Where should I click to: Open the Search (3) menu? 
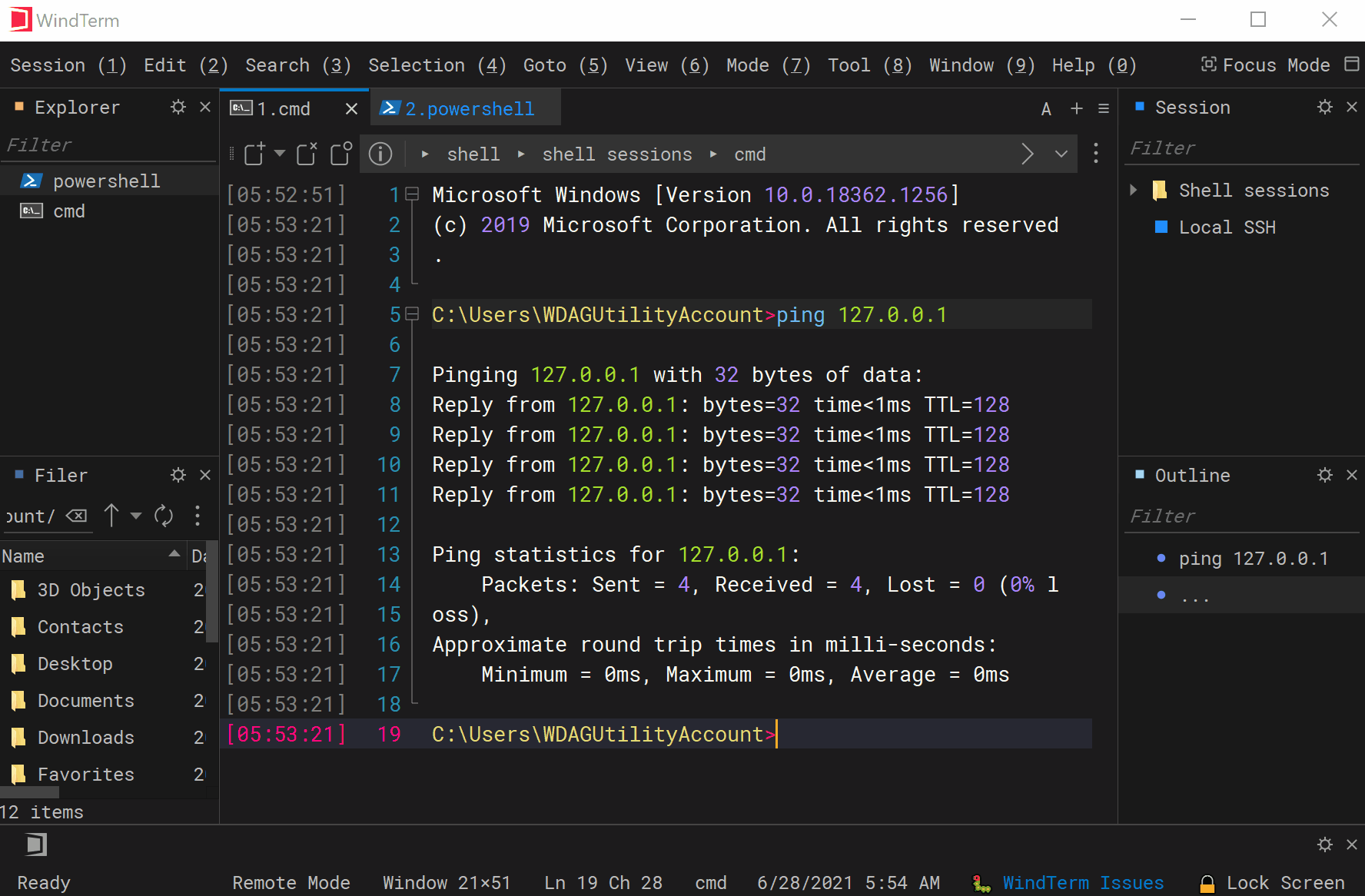pyautogui.click(x=298, y=65)
